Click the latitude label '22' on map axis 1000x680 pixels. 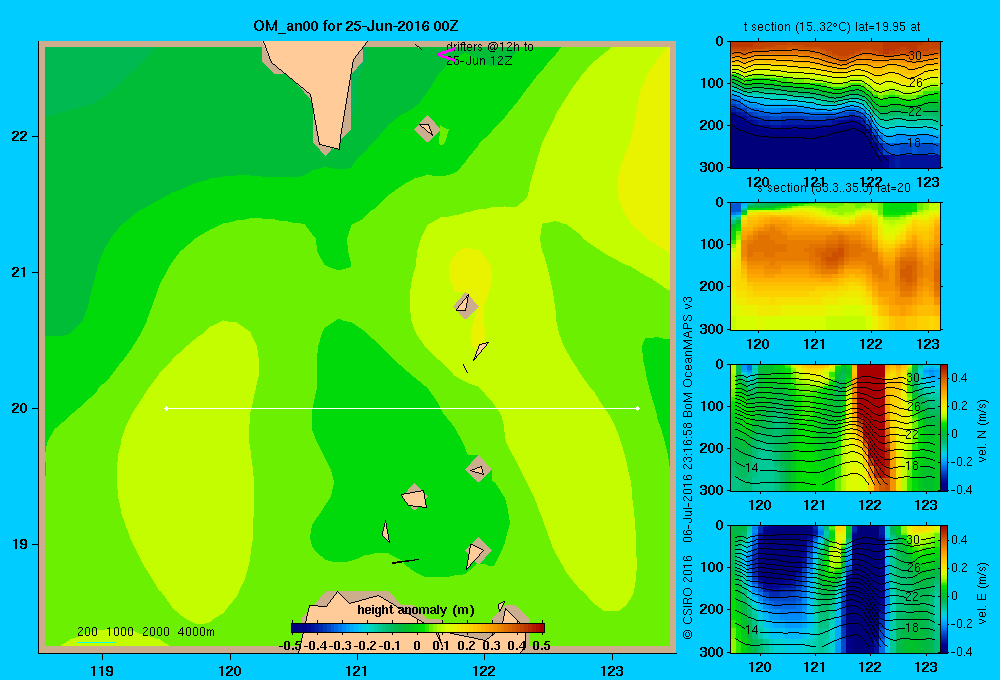click(x=20, y=136)
